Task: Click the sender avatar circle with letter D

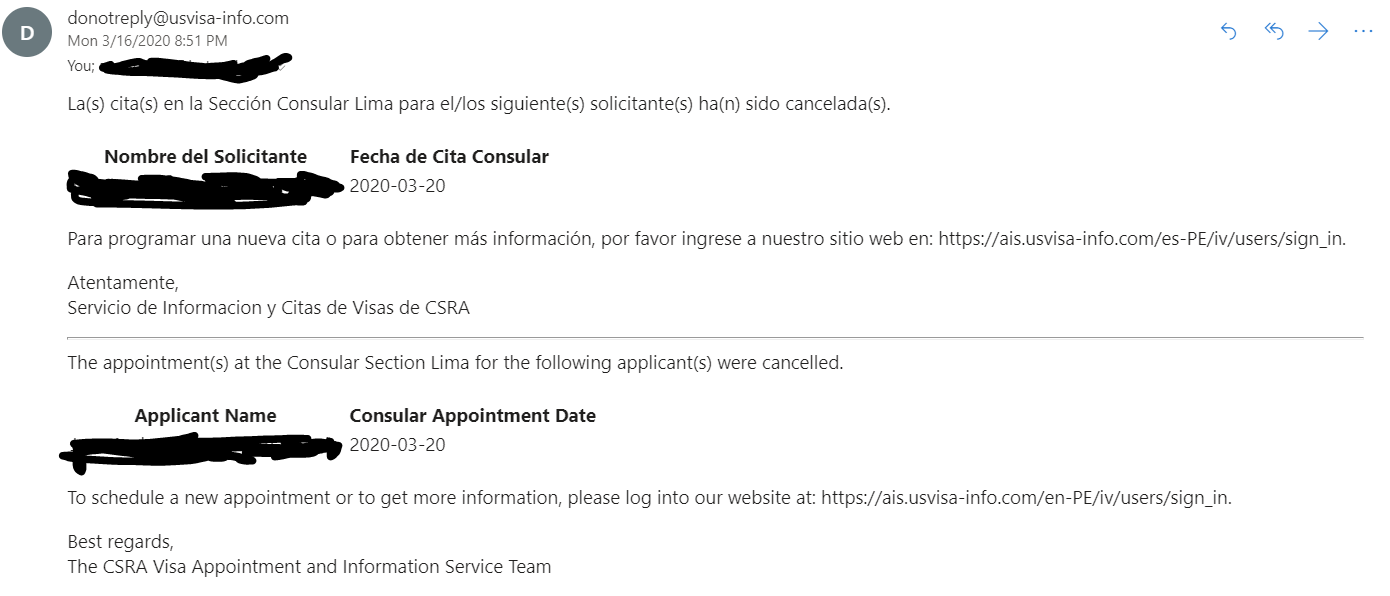Action: (27, 33)
